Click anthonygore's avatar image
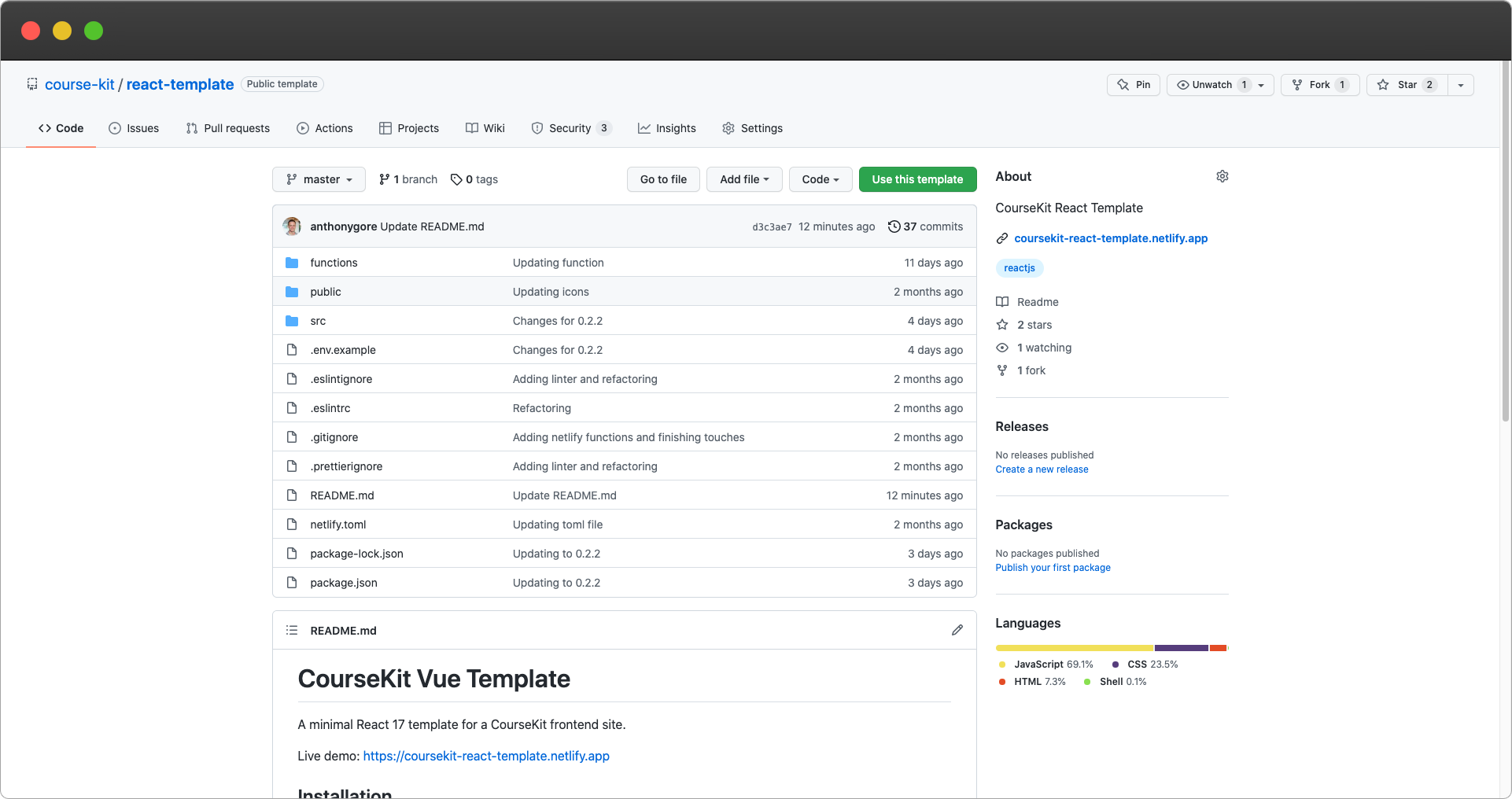 tap(292, 226)
